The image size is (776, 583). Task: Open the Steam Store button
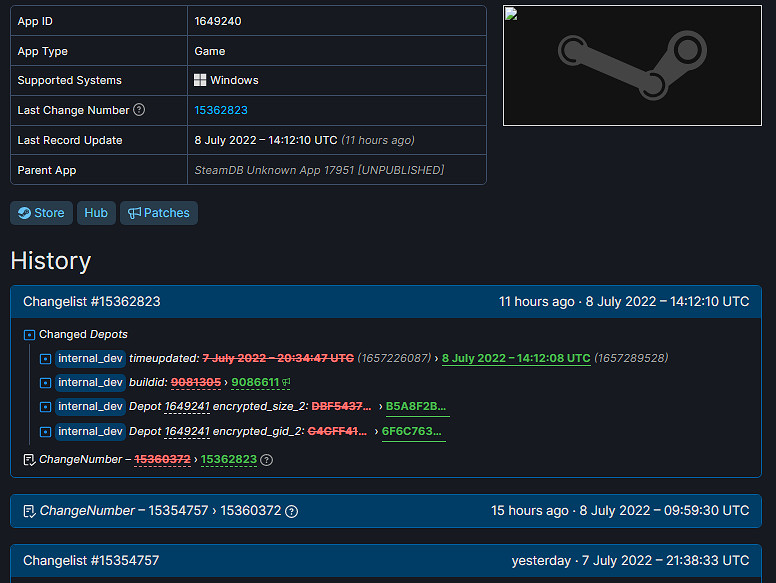click(41, 213)
